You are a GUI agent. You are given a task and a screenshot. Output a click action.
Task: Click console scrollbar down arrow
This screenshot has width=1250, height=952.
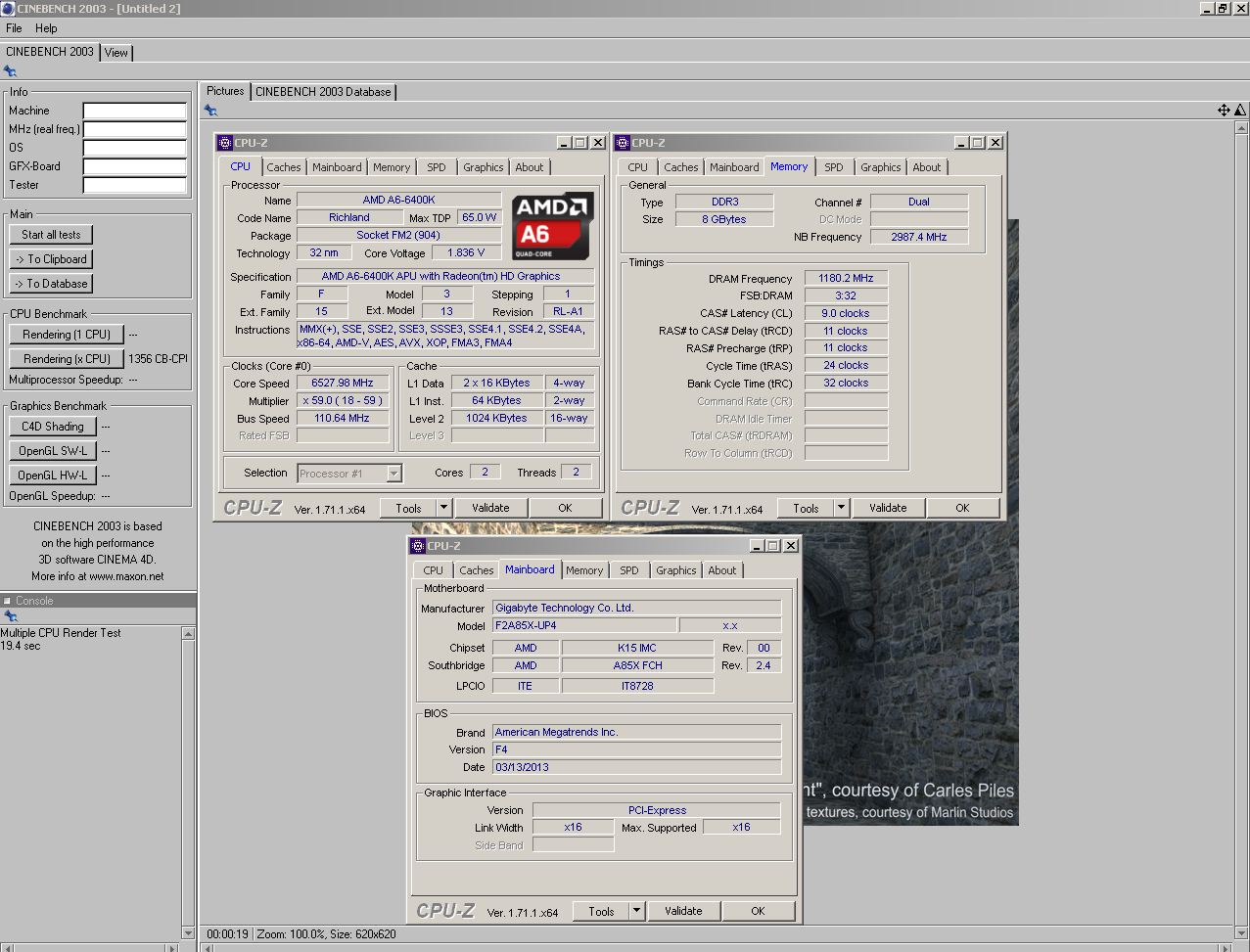coord(189,933)
